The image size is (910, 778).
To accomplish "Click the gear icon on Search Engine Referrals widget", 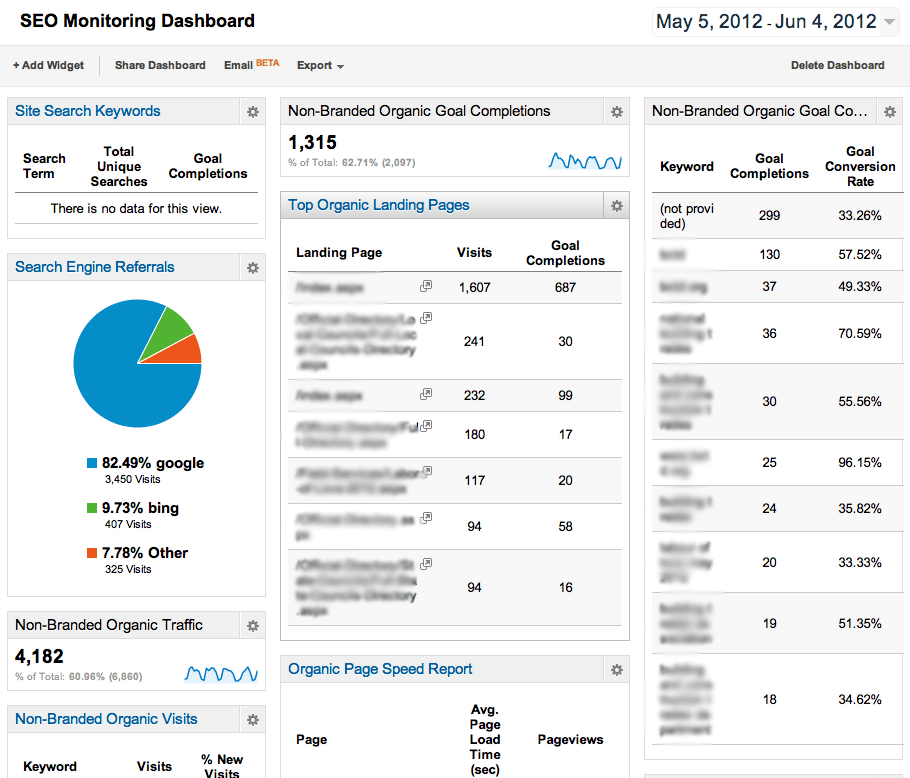I will pyautogui.click(x=252, y=267).
